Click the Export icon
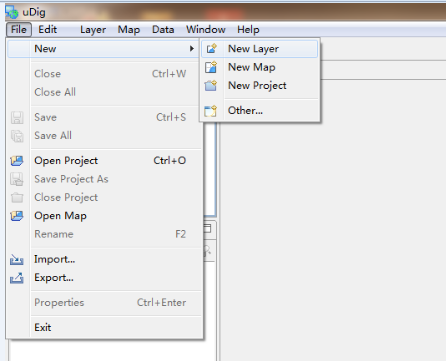Image resolution: width=446 pixels, height=361 pixels. [17, 278]
